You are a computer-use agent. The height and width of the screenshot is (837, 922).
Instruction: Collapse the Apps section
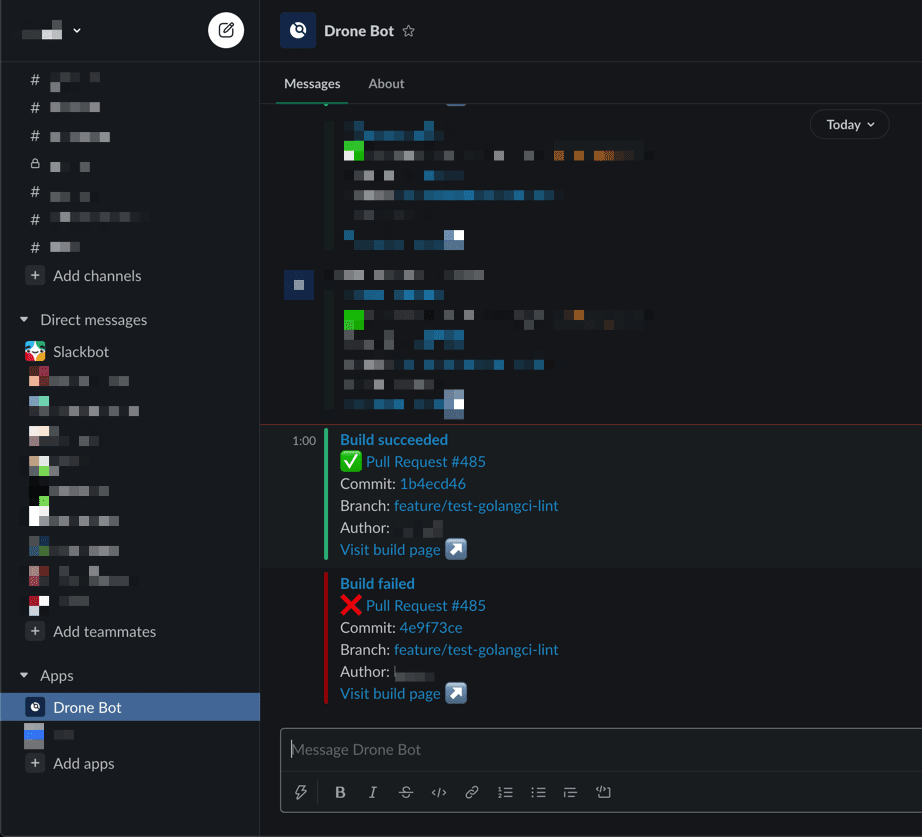(x=24, y=676)
